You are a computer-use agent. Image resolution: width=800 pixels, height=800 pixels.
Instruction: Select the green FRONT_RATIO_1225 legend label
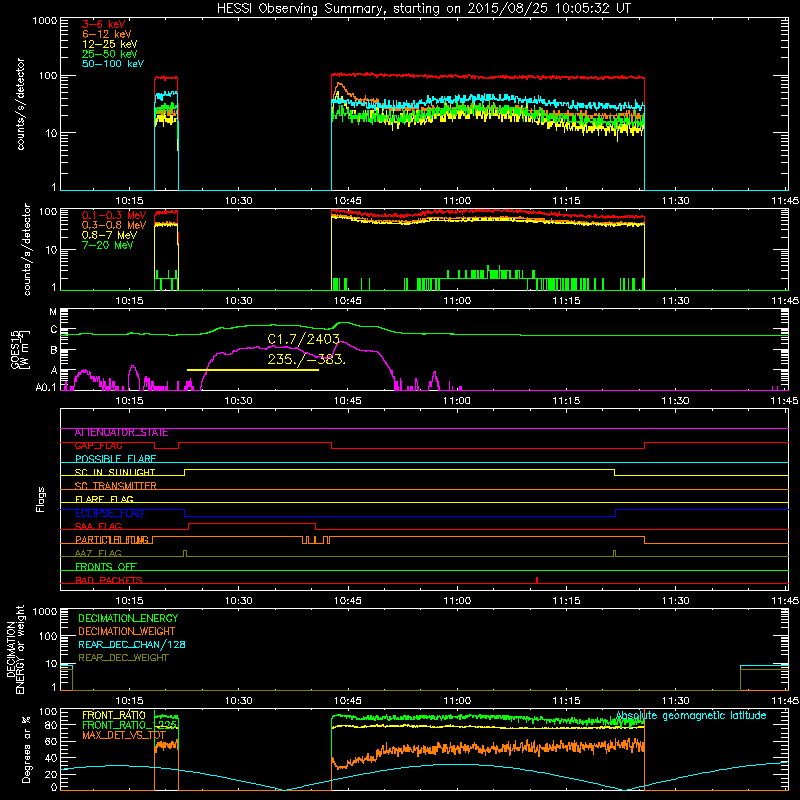(x=130, y=725)
